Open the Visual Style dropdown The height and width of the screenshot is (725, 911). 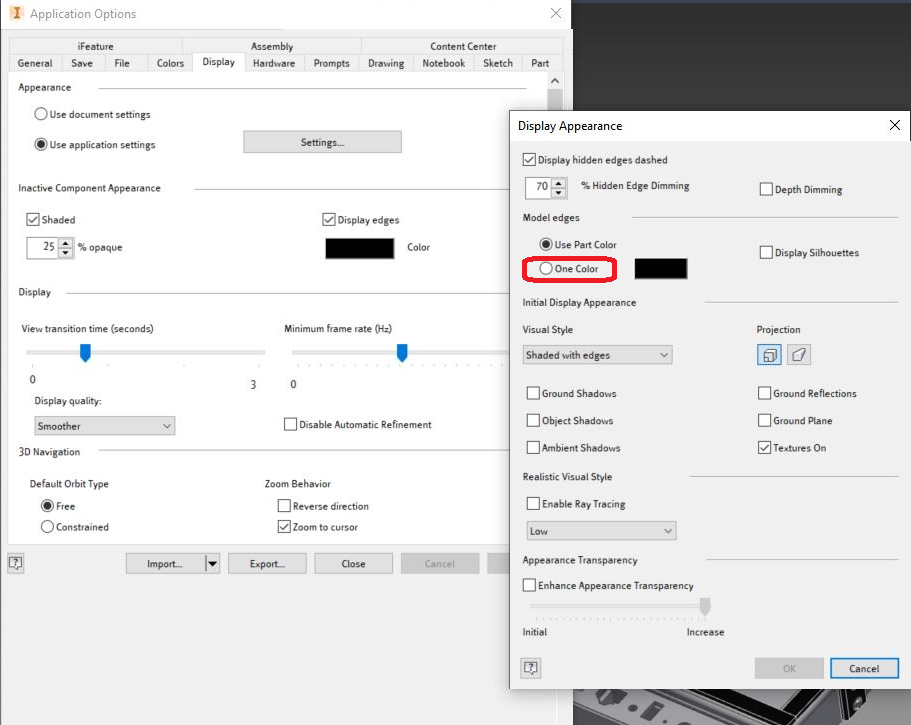[597, 355]
